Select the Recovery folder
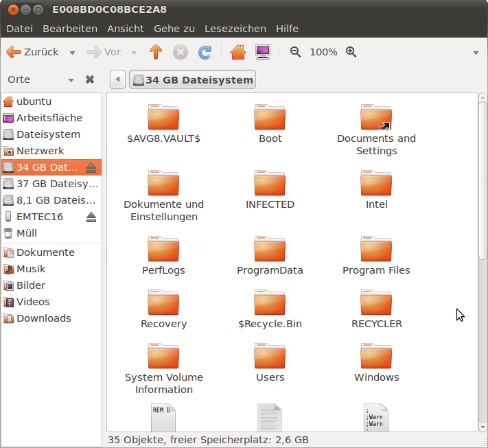This screenshot has height=448, width=488. coord(163,309)
